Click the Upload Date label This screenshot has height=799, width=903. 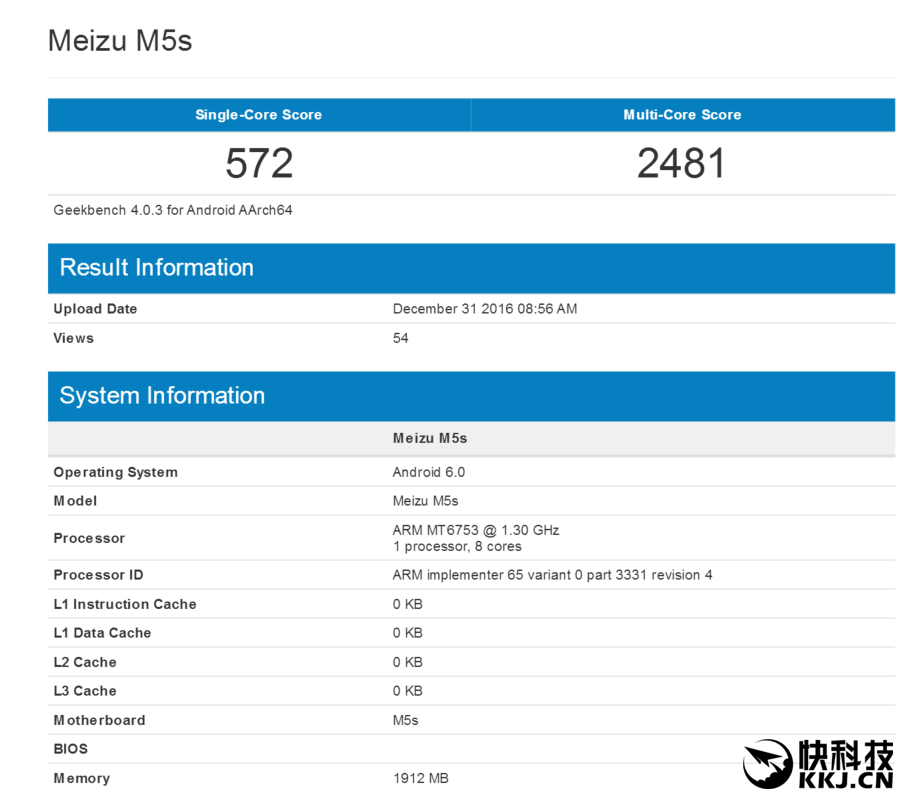point(95,309)
